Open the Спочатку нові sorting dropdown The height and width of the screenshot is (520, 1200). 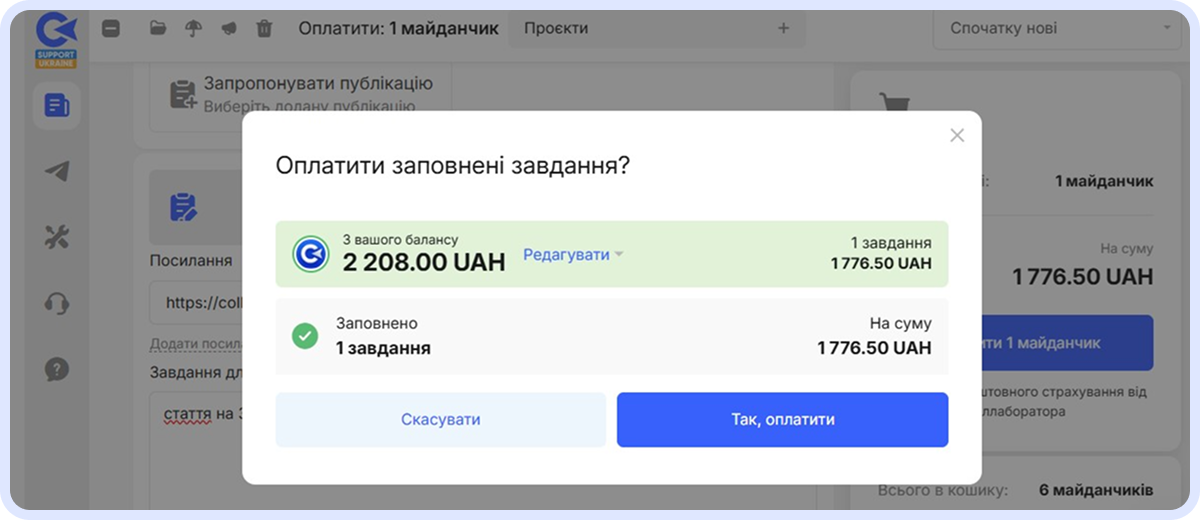[1056, 28]
